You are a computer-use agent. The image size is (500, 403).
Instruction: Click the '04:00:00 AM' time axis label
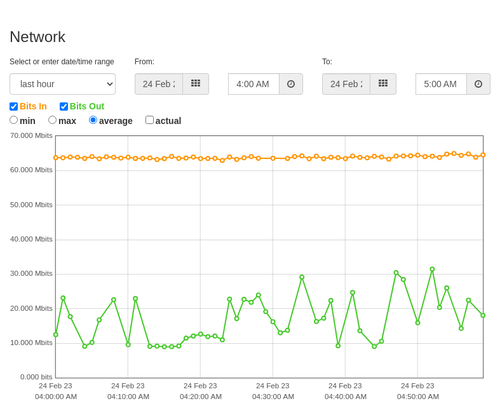click(x=56, y=397)
